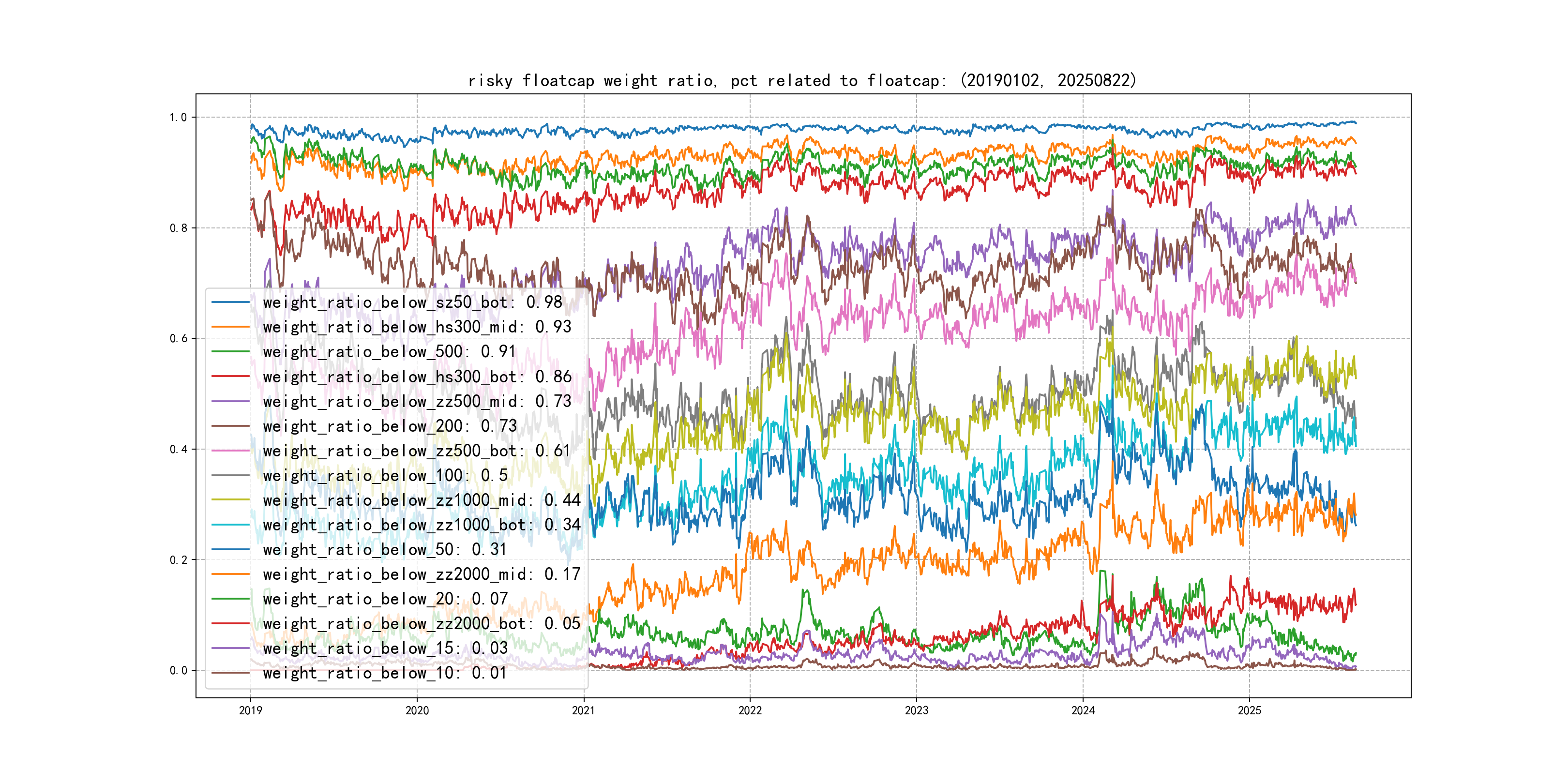Click the pink swatch for zz500_bot legend
The image size is (1568, 784).
pos(230,451)
